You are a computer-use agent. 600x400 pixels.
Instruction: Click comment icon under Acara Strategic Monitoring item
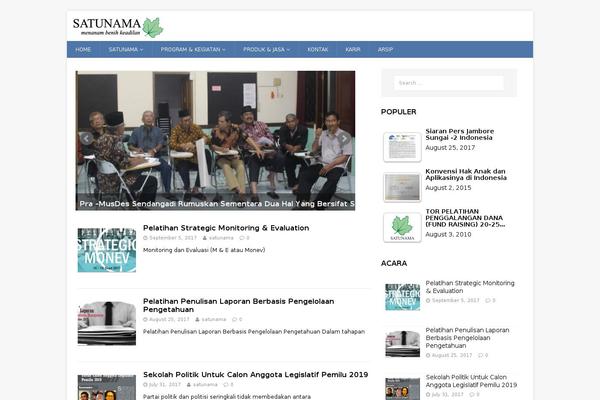pyautogui.click(x=490, y=300)
